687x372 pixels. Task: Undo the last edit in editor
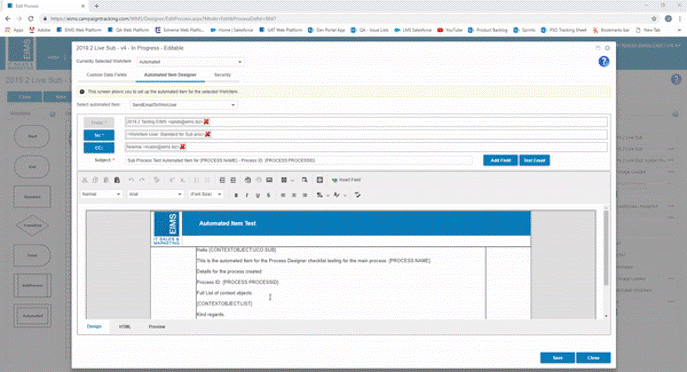[131, 180]
